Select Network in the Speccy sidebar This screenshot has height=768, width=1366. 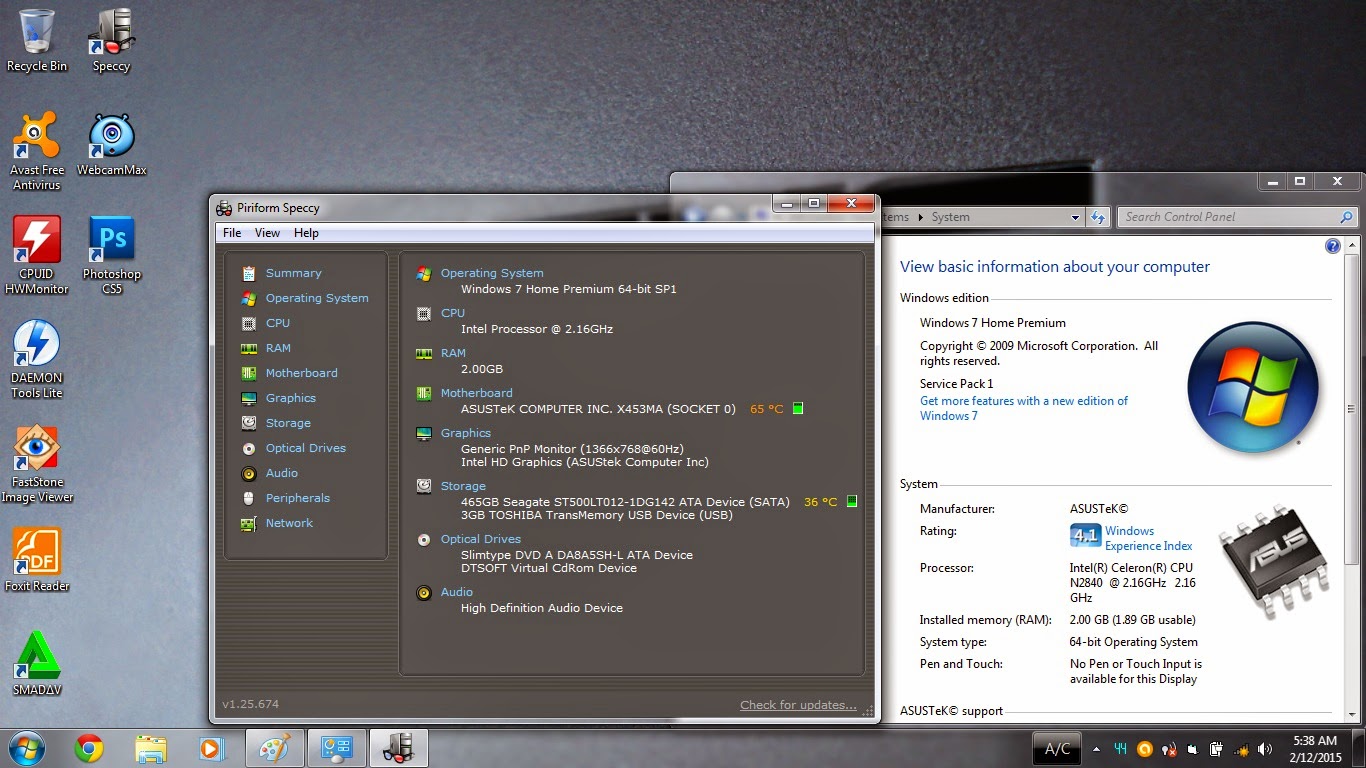coord(289,523)
